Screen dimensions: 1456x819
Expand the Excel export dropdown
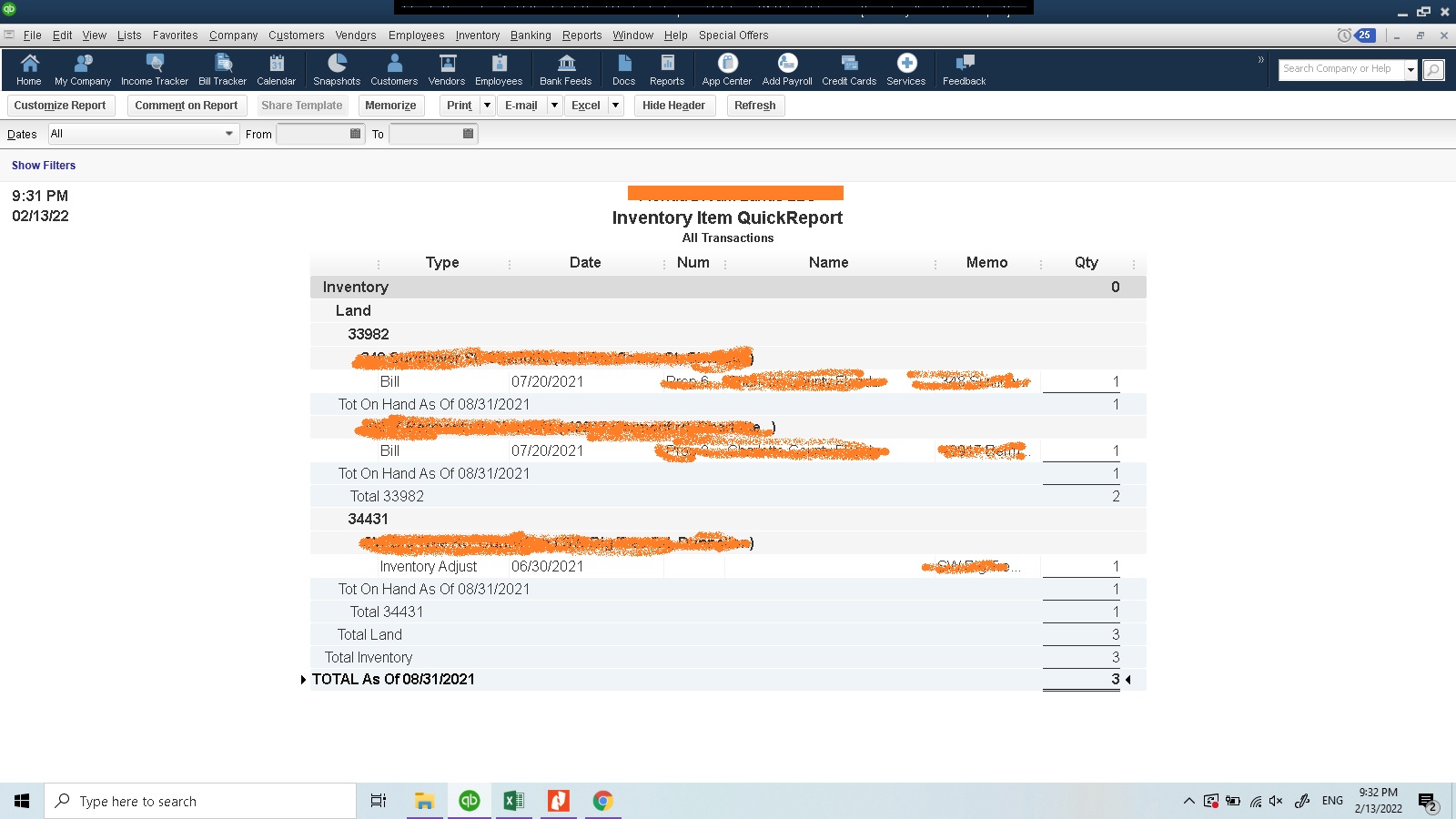[615, 106]
